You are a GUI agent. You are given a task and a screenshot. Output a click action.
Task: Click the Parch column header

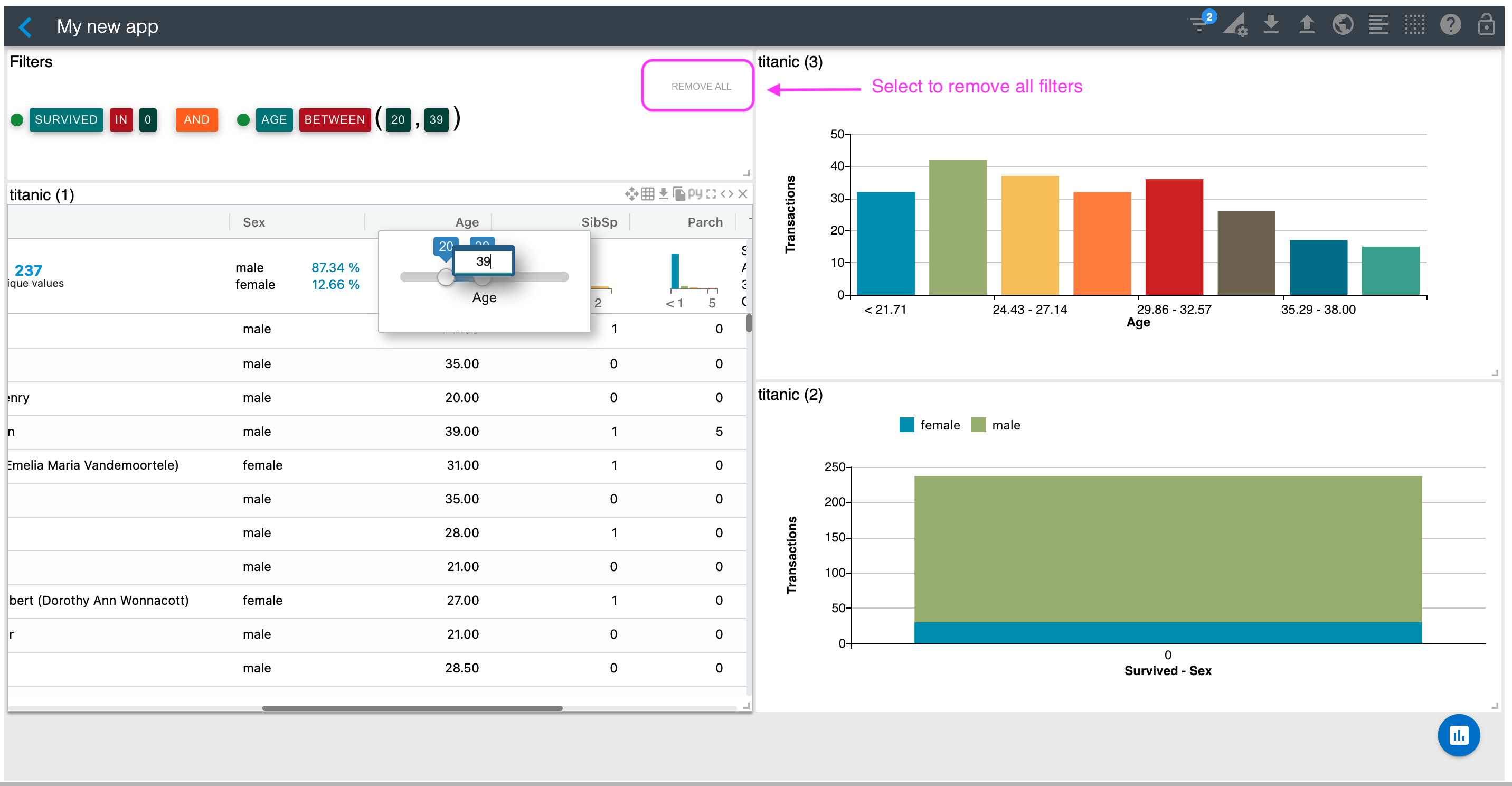[x=704, y=222]
